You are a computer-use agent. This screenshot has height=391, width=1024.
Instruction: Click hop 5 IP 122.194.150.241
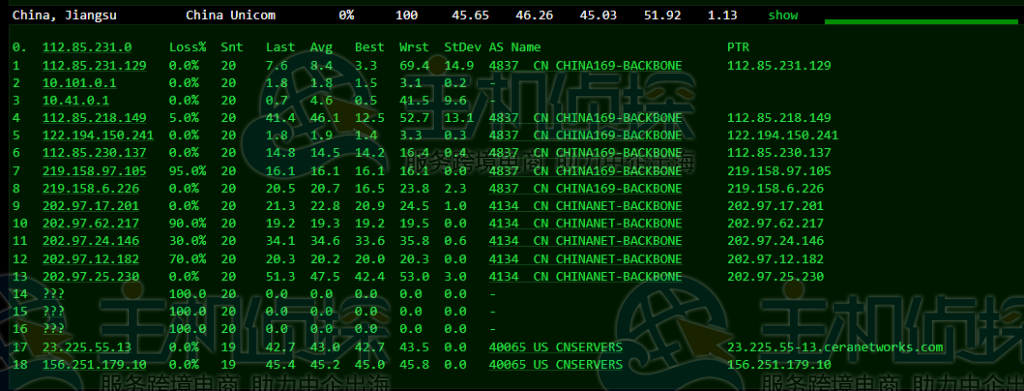pyautogui.click(x=98, y=136)
